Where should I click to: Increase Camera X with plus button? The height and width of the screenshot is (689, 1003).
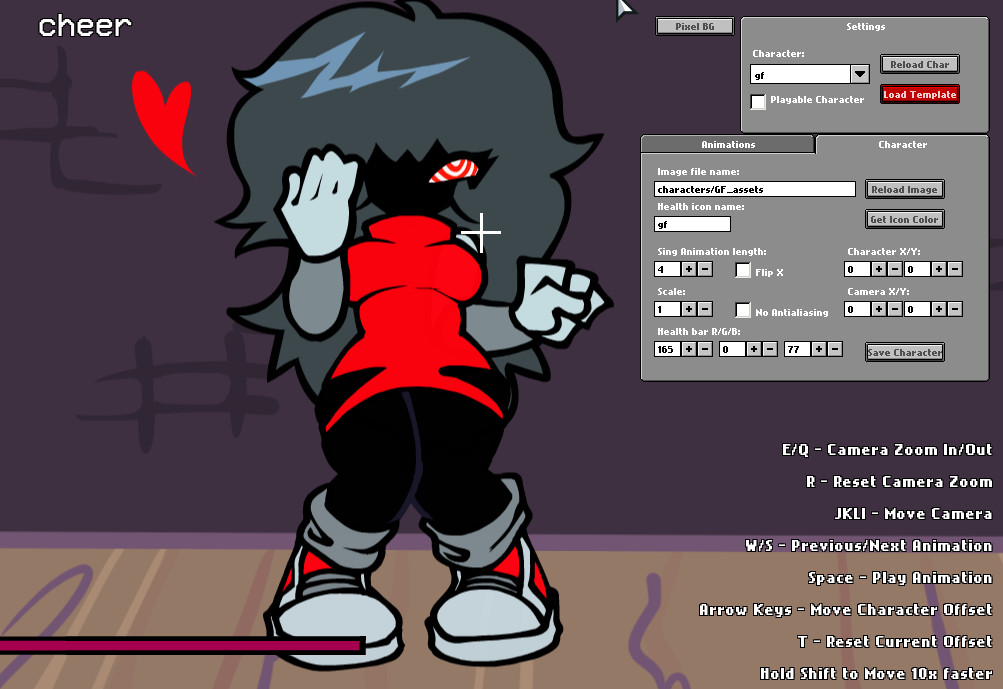(879, 310)
